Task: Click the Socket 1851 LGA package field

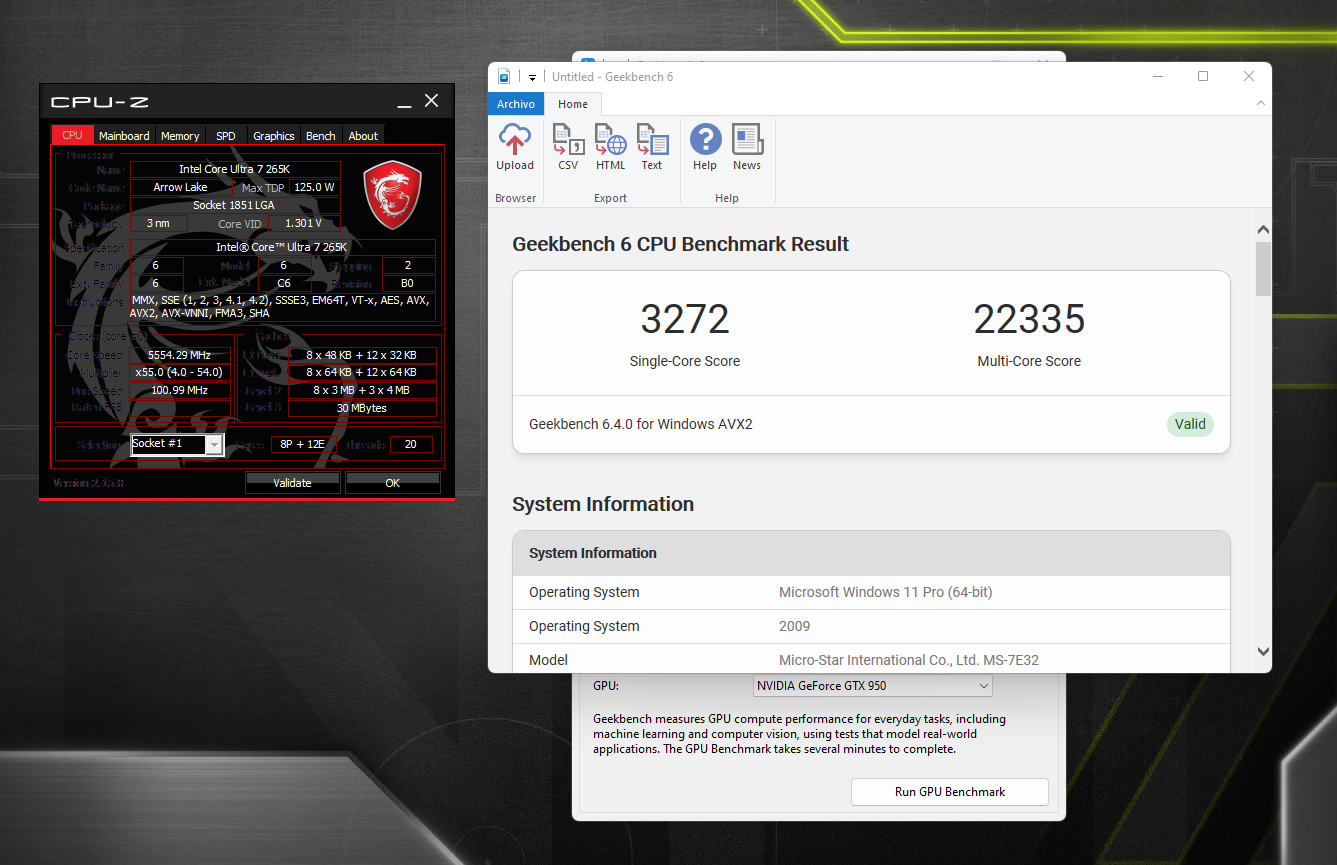Action: pos(235,205)
